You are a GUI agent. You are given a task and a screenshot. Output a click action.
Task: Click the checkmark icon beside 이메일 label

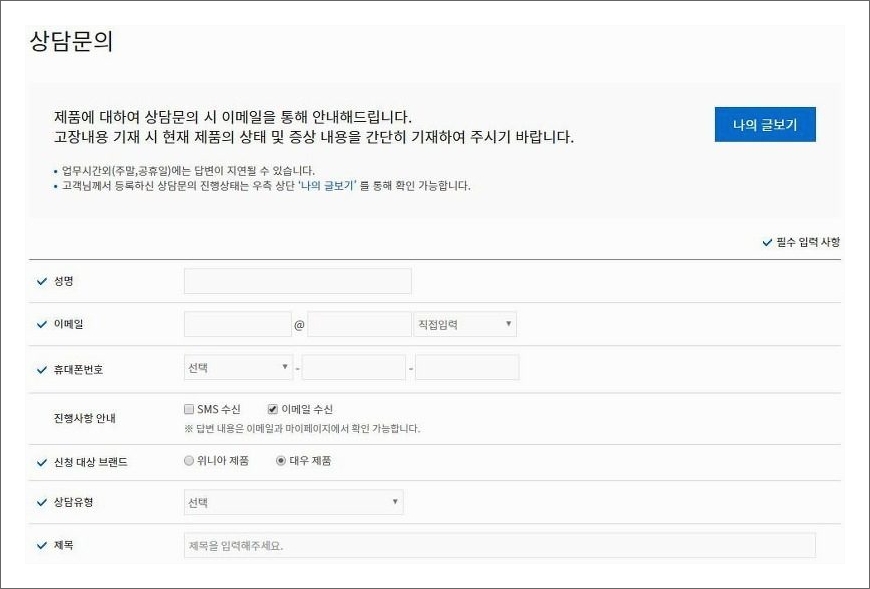click(41, 324)
